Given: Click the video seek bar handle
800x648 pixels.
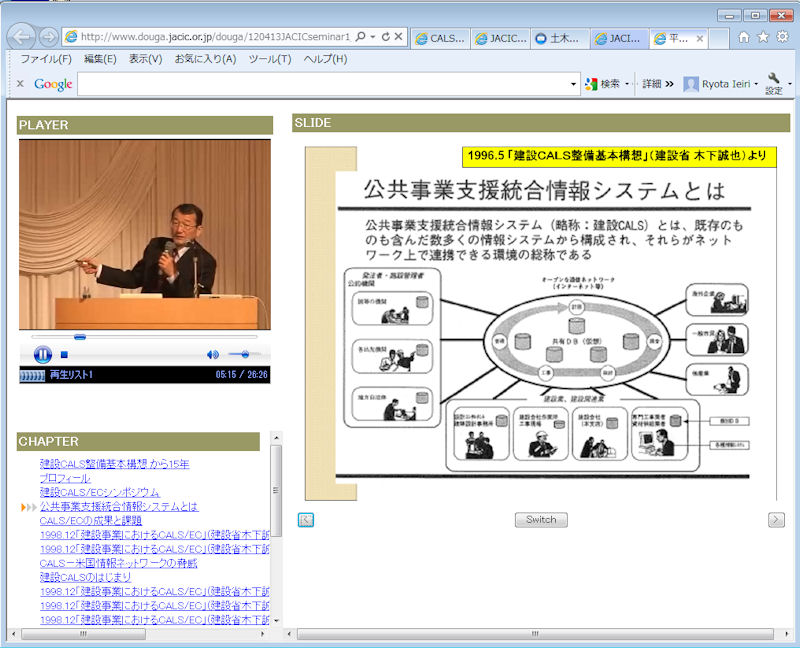Looking at the screenshot, I should point(80,337).
